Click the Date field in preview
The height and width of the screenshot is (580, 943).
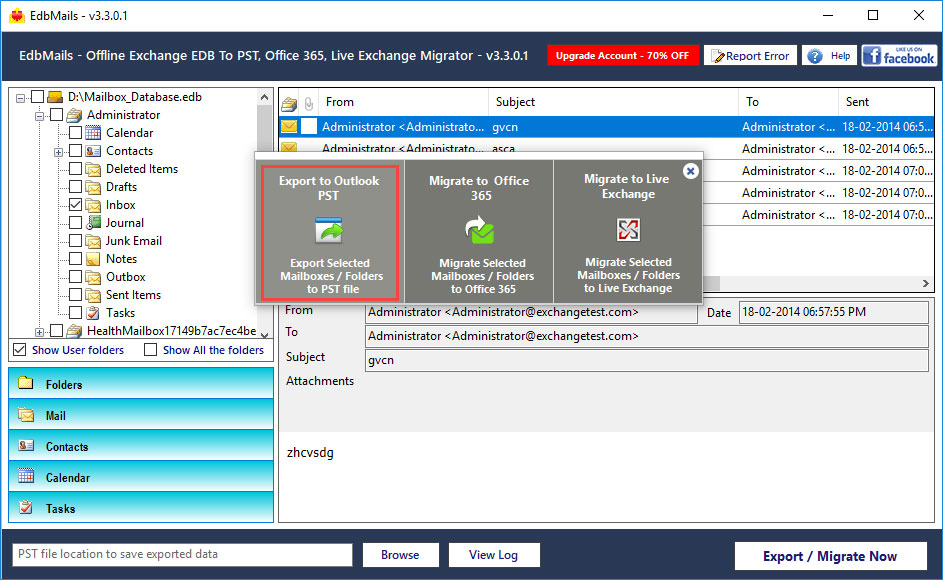(834, 312)
